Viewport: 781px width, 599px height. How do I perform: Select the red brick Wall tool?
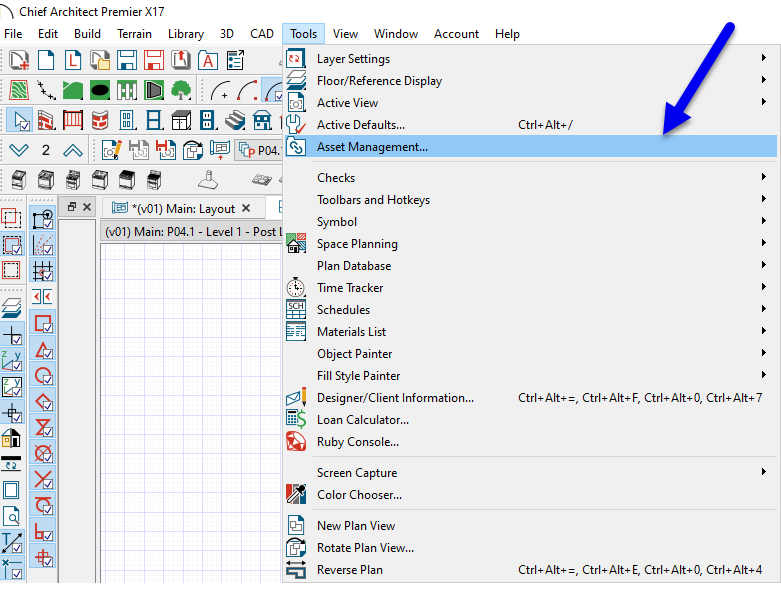(46, 120)
